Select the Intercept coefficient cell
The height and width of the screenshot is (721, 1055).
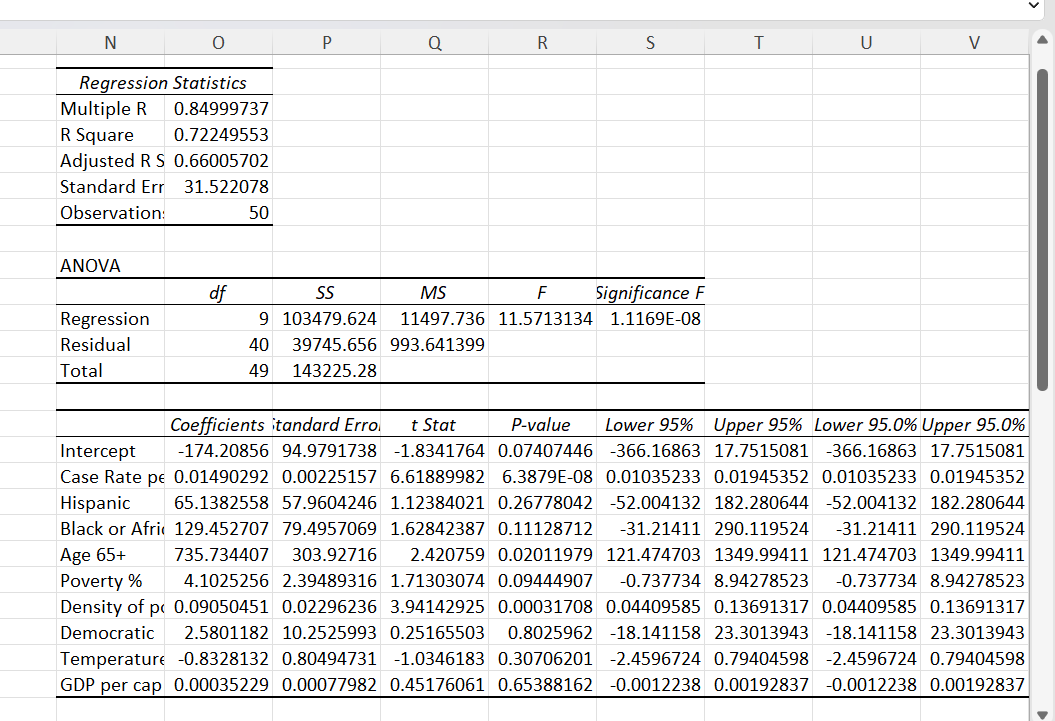(218, 450)
